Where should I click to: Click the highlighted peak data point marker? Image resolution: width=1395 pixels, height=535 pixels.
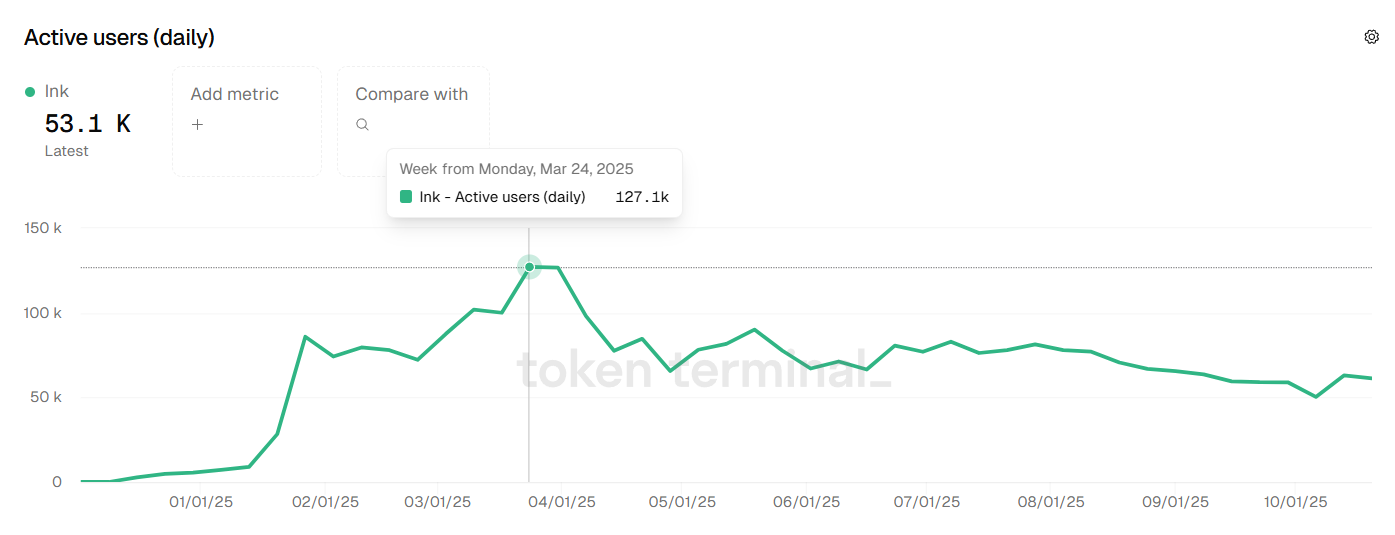[x=529, y=267]
